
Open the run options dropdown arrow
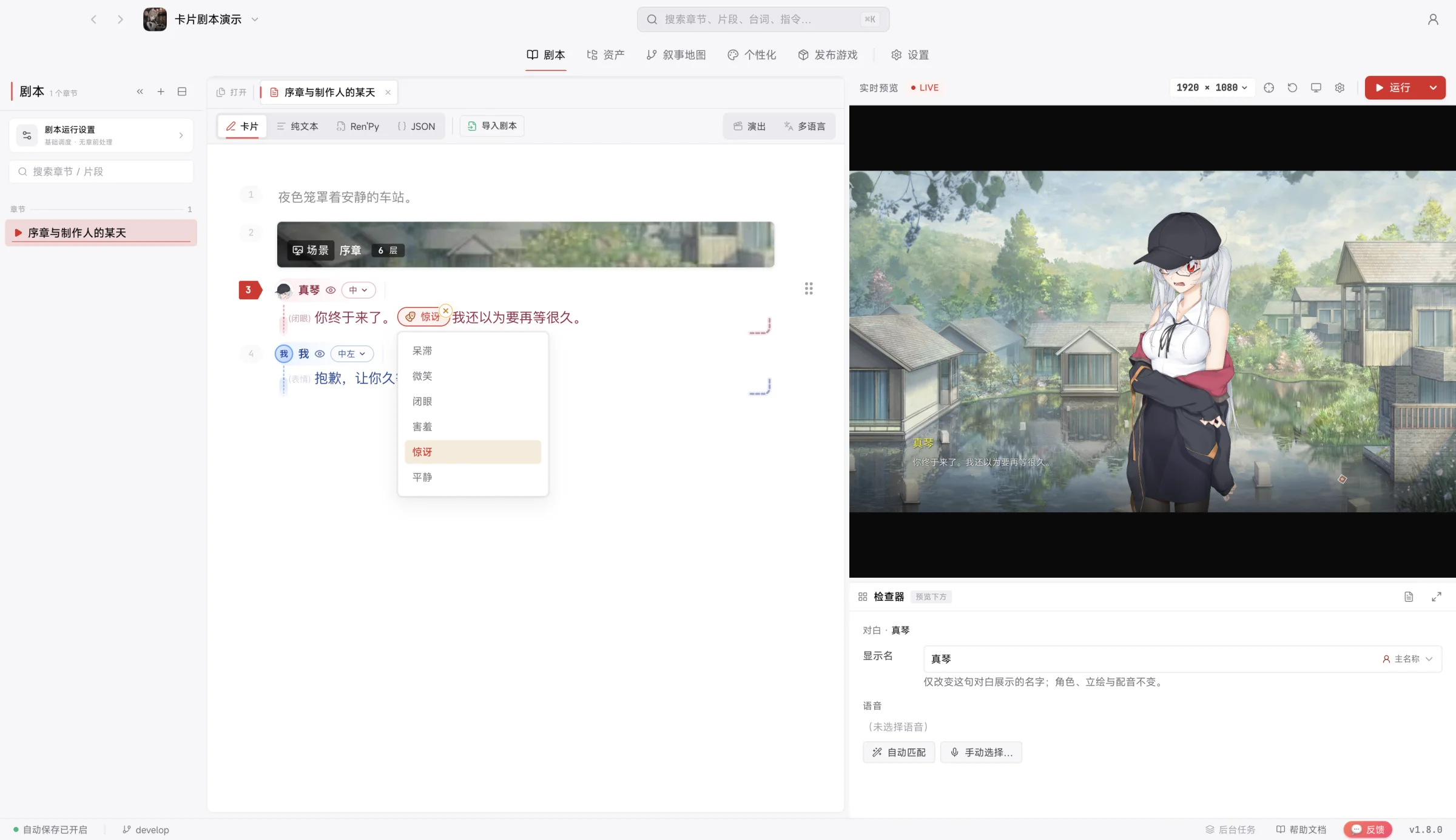tap(1433, 87)
